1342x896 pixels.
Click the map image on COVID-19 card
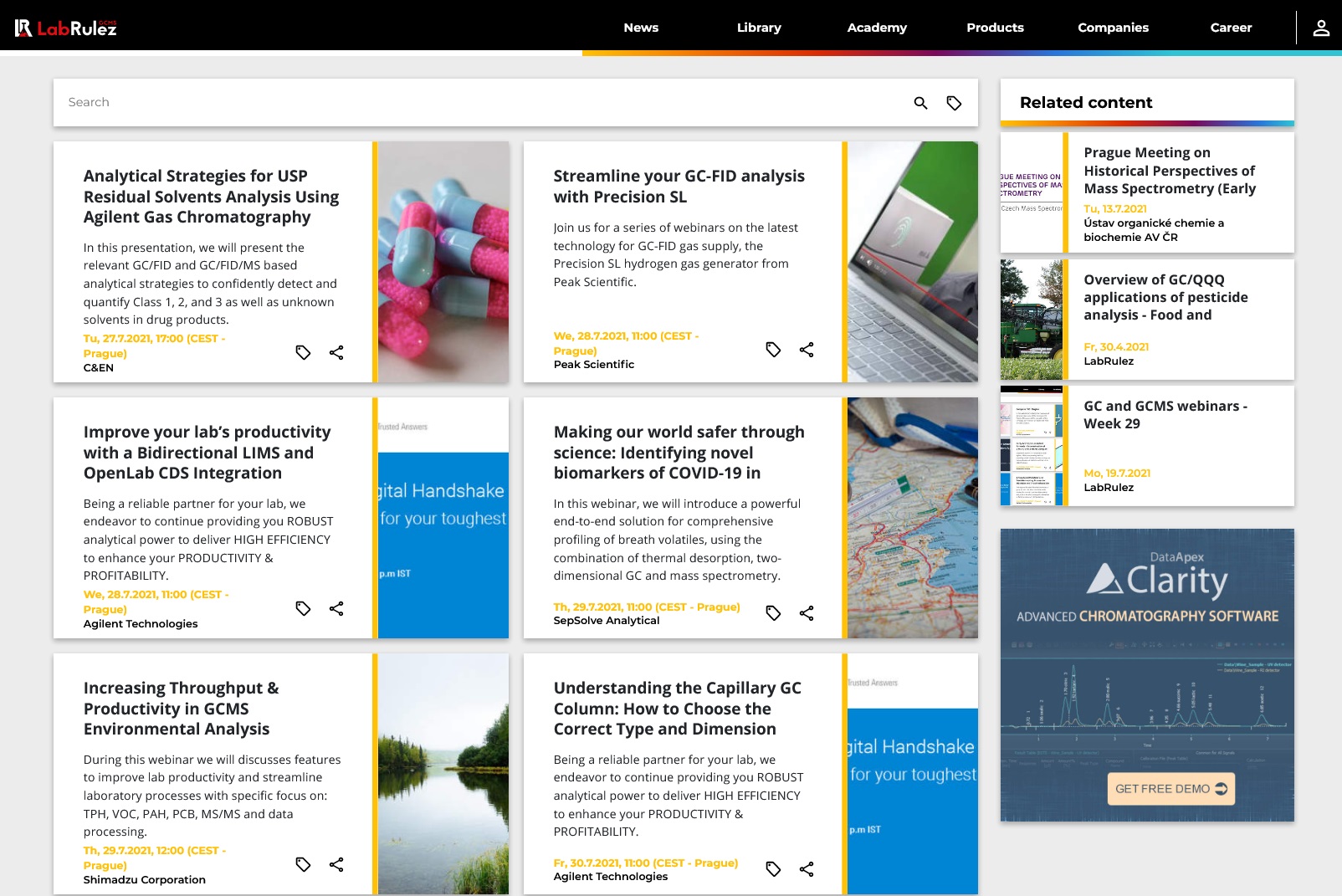(913, 518)
